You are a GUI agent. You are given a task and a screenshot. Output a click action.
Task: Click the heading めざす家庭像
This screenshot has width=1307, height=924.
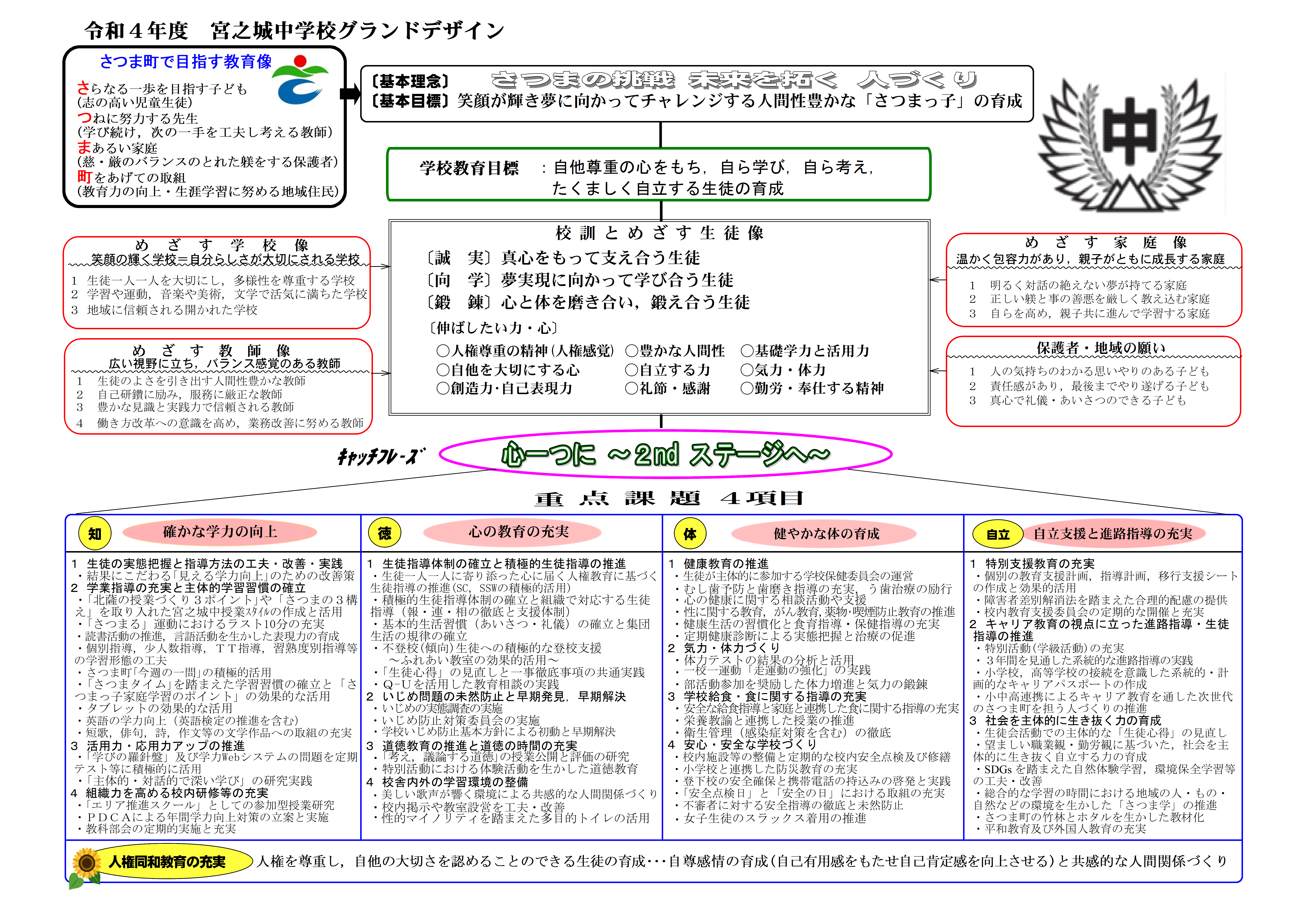point(1106,243)
